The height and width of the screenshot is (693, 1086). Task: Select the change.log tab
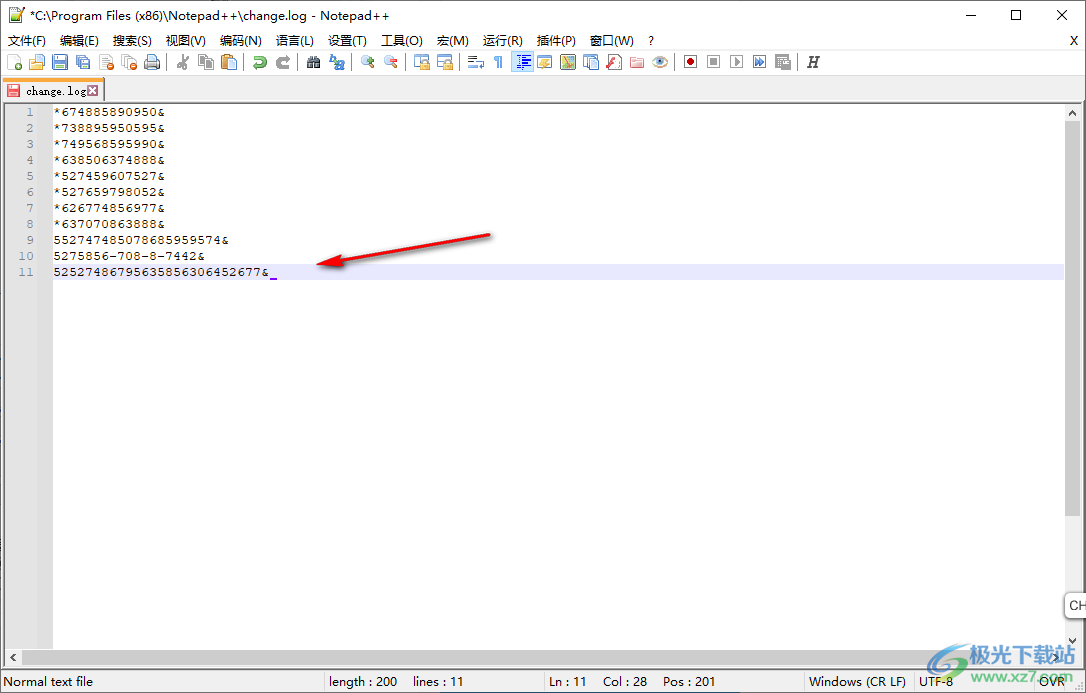pyautogui.click(x=53, y=91)
